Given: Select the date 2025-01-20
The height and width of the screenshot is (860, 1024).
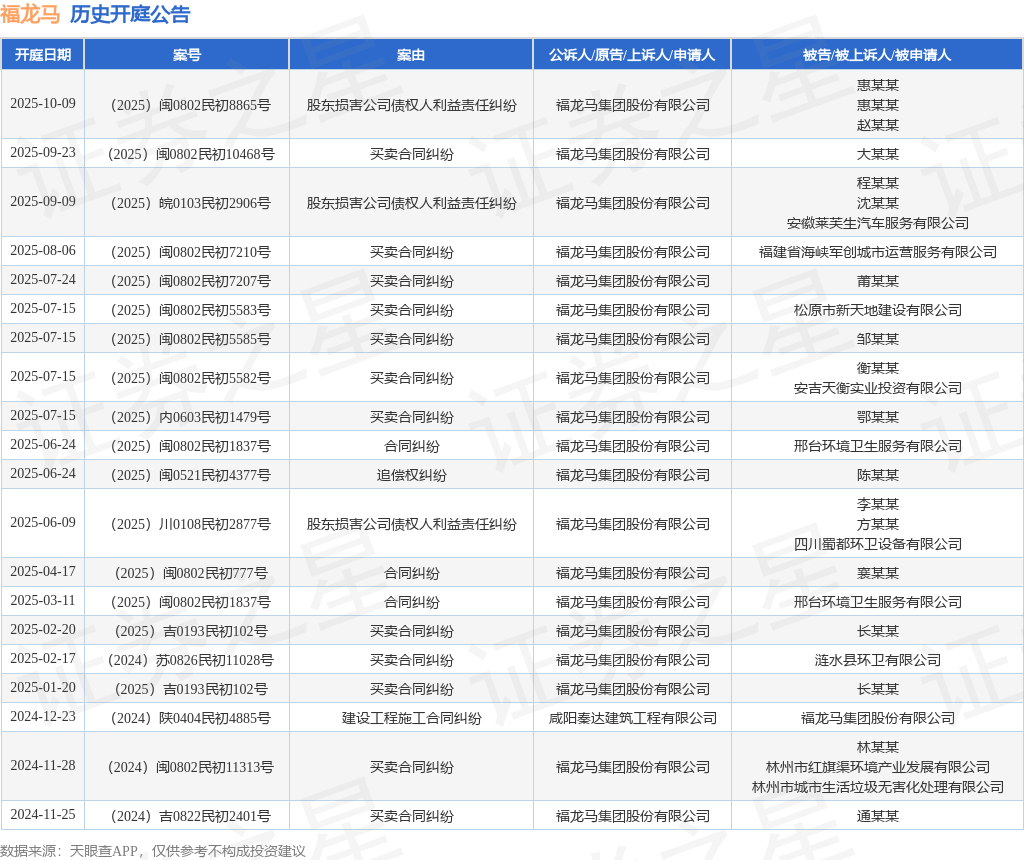Looking at the screenshot, I should [x=42, y=688].
